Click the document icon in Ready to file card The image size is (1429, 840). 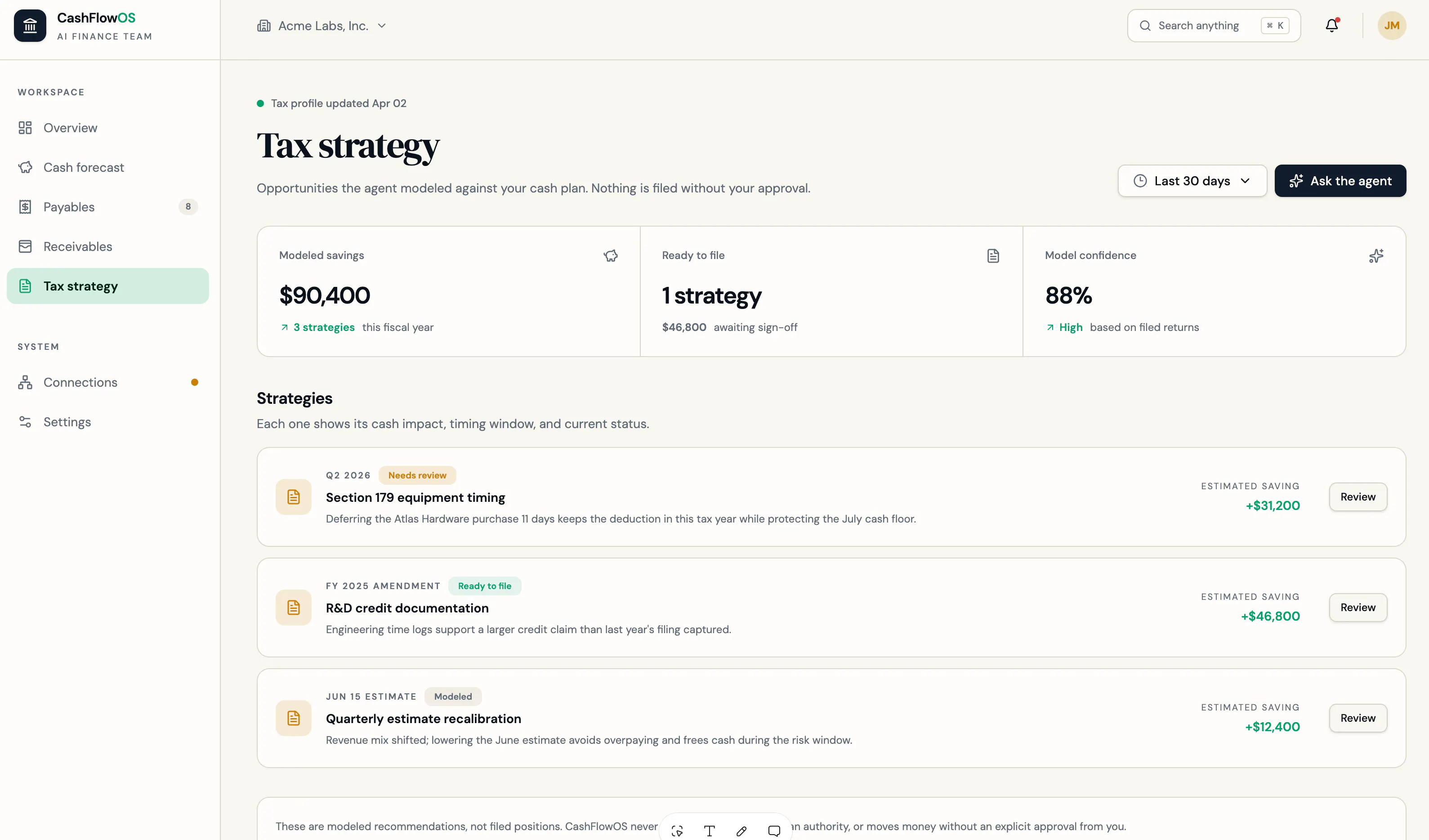(x=993, y=256)
